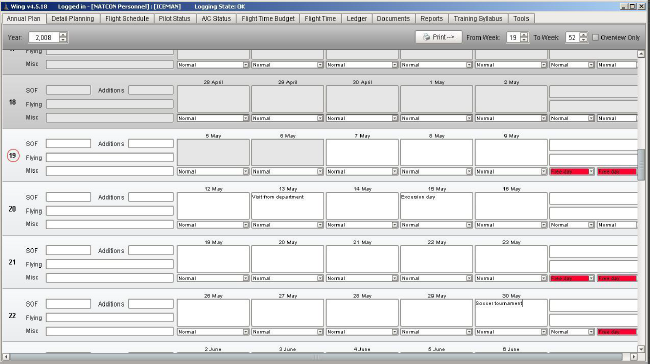Screen dimensions: 651x364
Task: Expand the Normal dropdown under 13 May
Action: [287, 225]
